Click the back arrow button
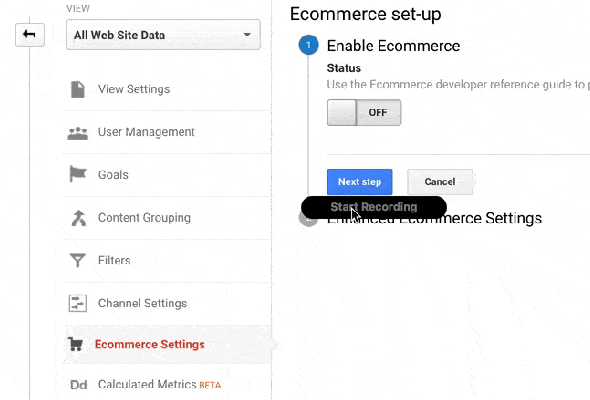Screen dimensions: 590x400 (30, 35)
